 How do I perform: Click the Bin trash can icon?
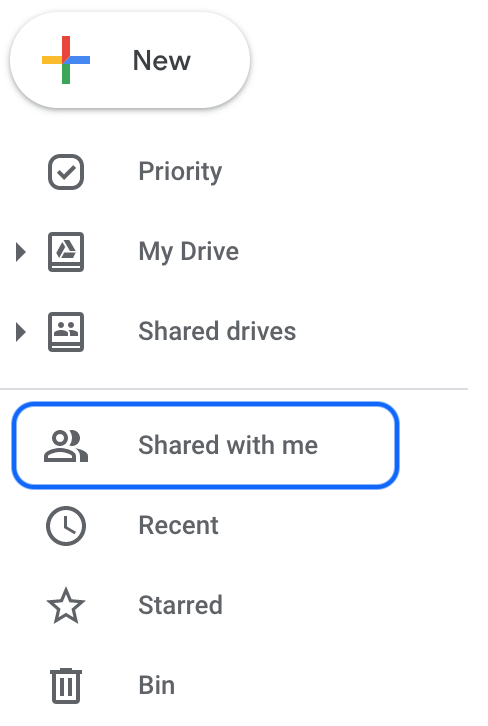(66, 686)
